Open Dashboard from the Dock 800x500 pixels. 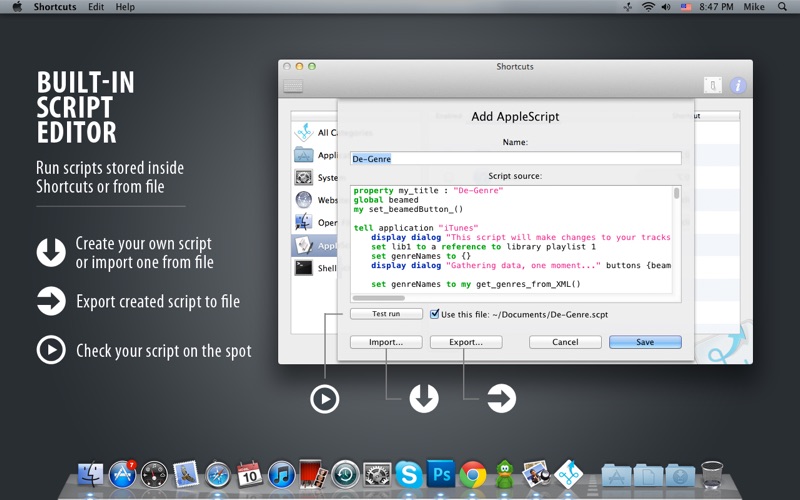point(154,474)
